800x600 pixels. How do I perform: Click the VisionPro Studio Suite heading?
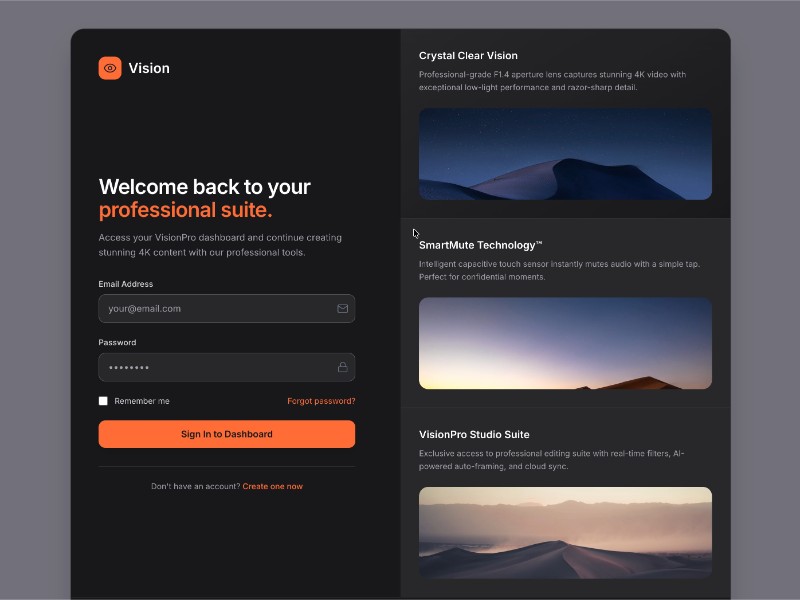(475, 434)
